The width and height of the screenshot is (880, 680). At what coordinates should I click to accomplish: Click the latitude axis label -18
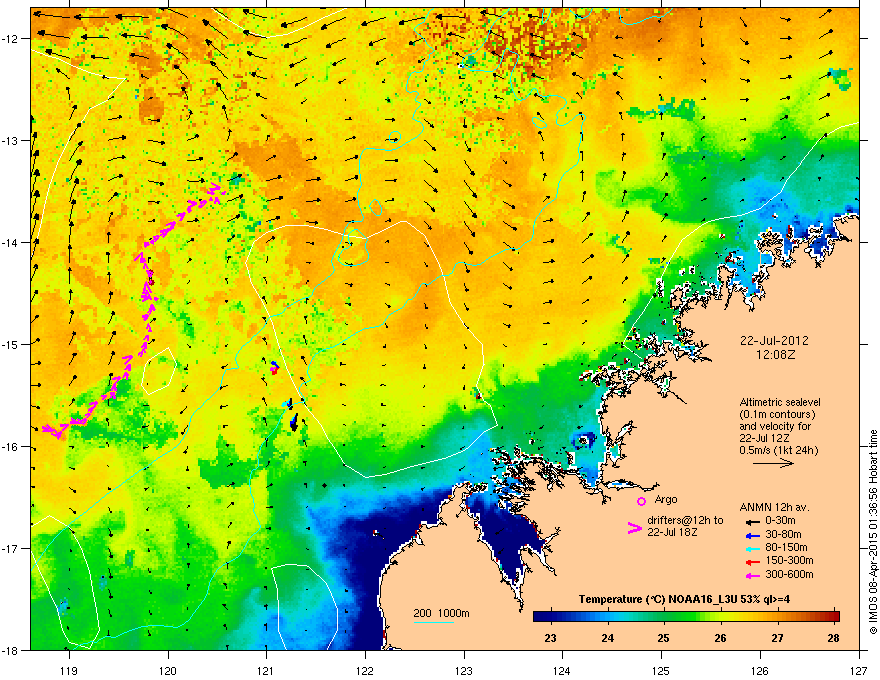coord(11,650)
